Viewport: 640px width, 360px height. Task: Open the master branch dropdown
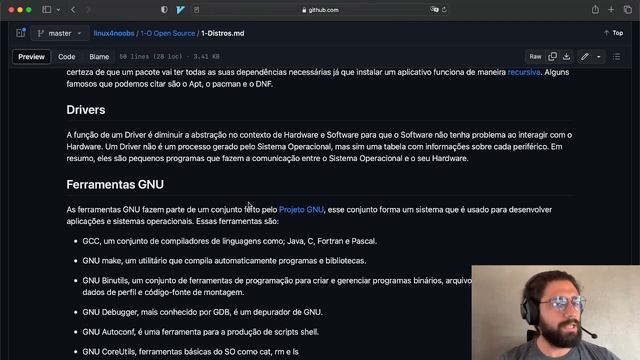click(x=60, y=33)
